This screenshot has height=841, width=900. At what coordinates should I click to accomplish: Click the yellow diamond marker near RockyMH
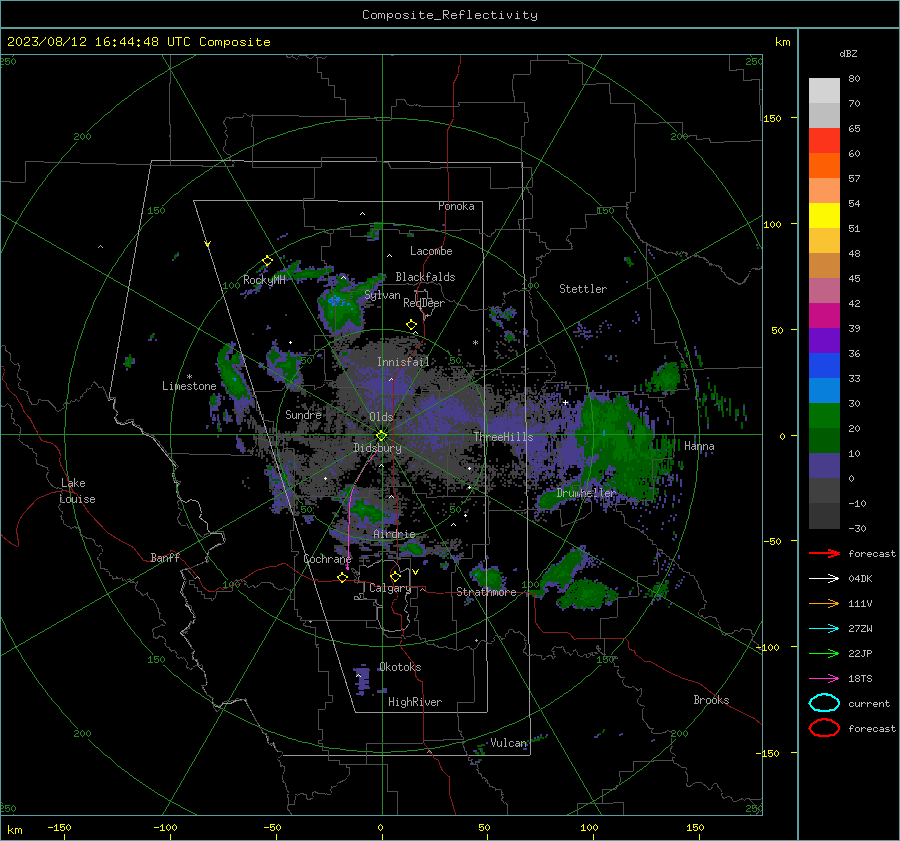coord(267,261)
